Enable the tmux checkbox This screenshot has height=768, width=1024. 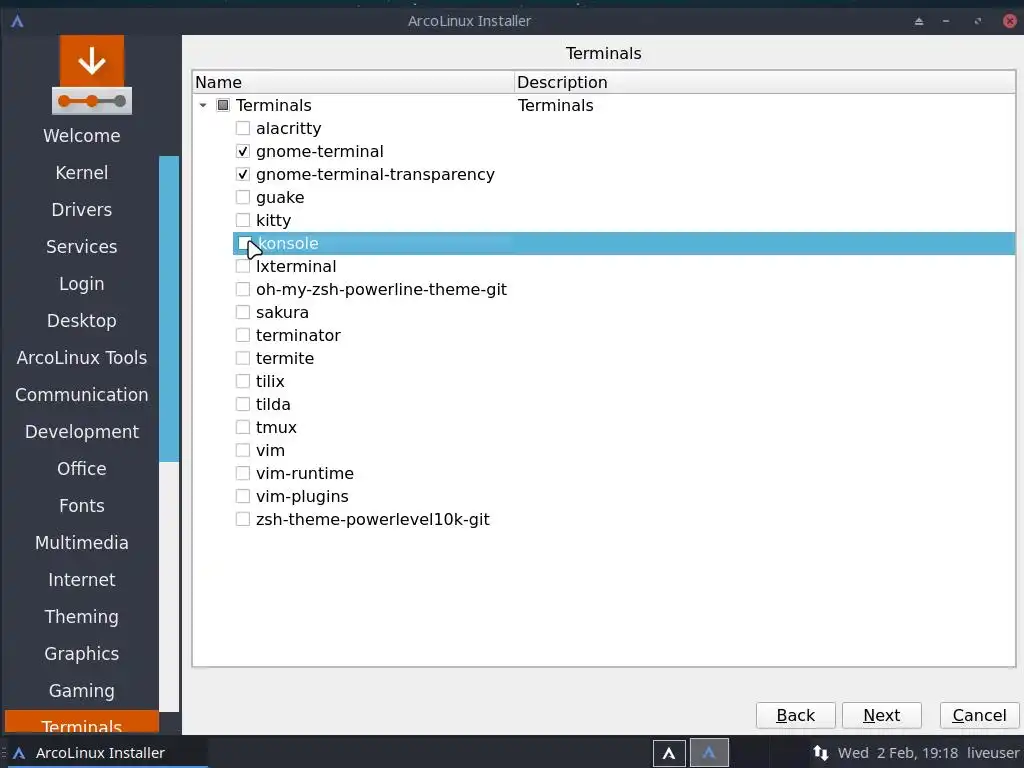pos(243,427)
